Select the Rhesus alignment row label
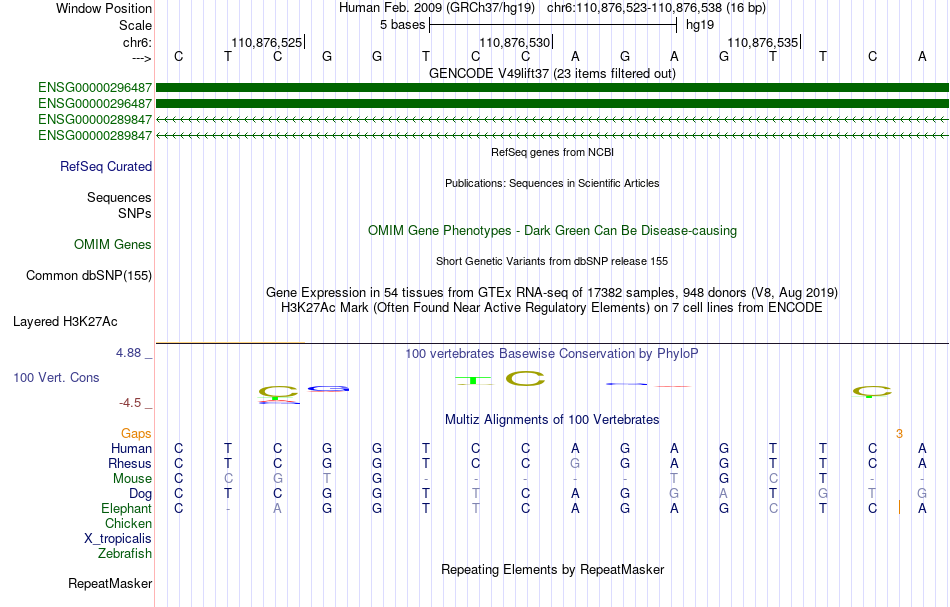 pos(130,464)
